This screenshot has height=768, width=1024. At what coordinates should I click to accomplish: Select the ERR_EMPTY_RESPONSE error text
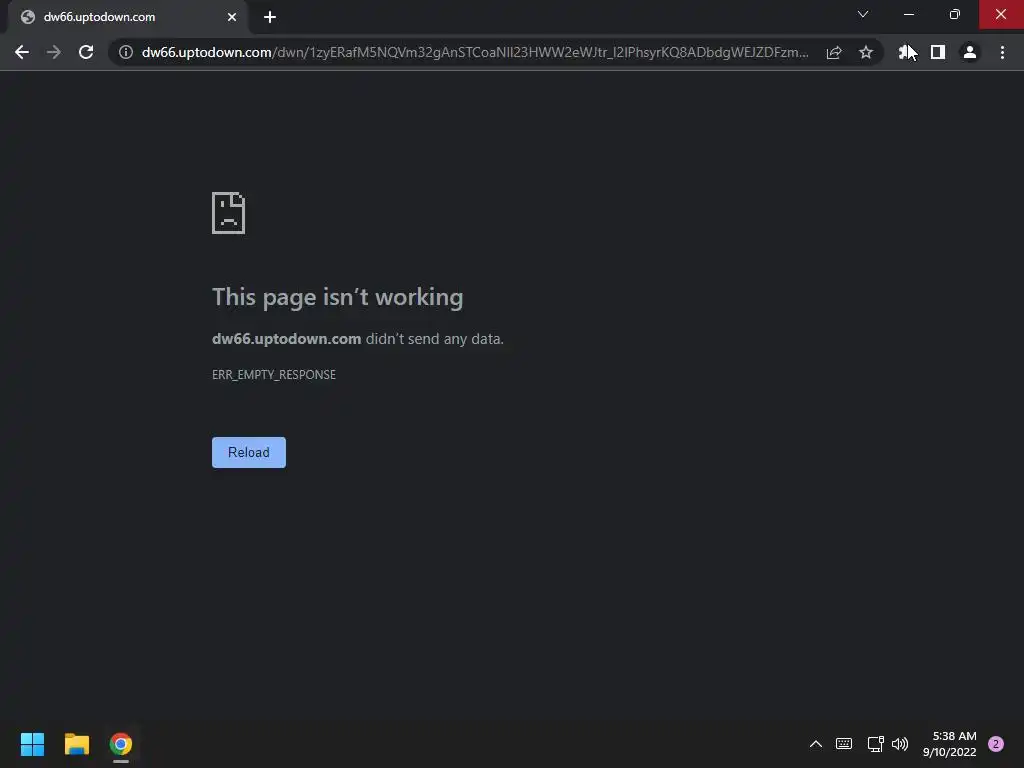[274, 375]
